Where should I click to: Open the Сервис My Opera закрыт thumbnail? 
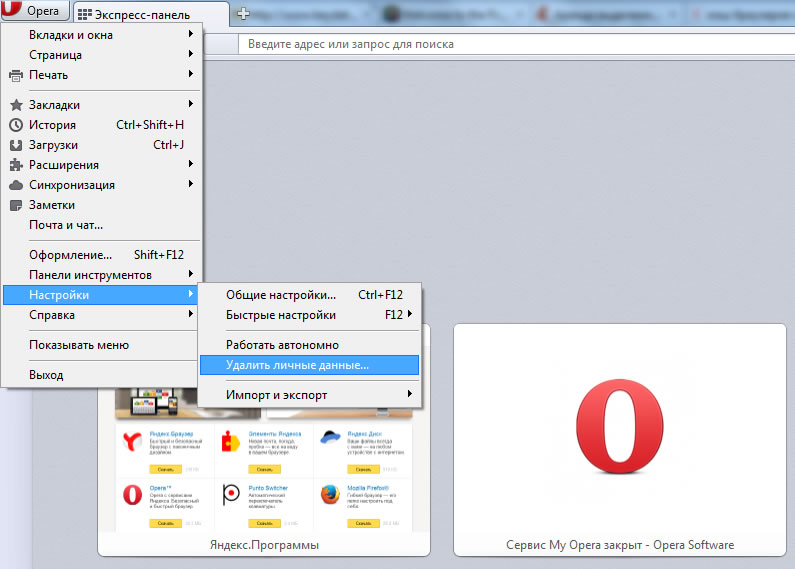(x=620, y=440)
